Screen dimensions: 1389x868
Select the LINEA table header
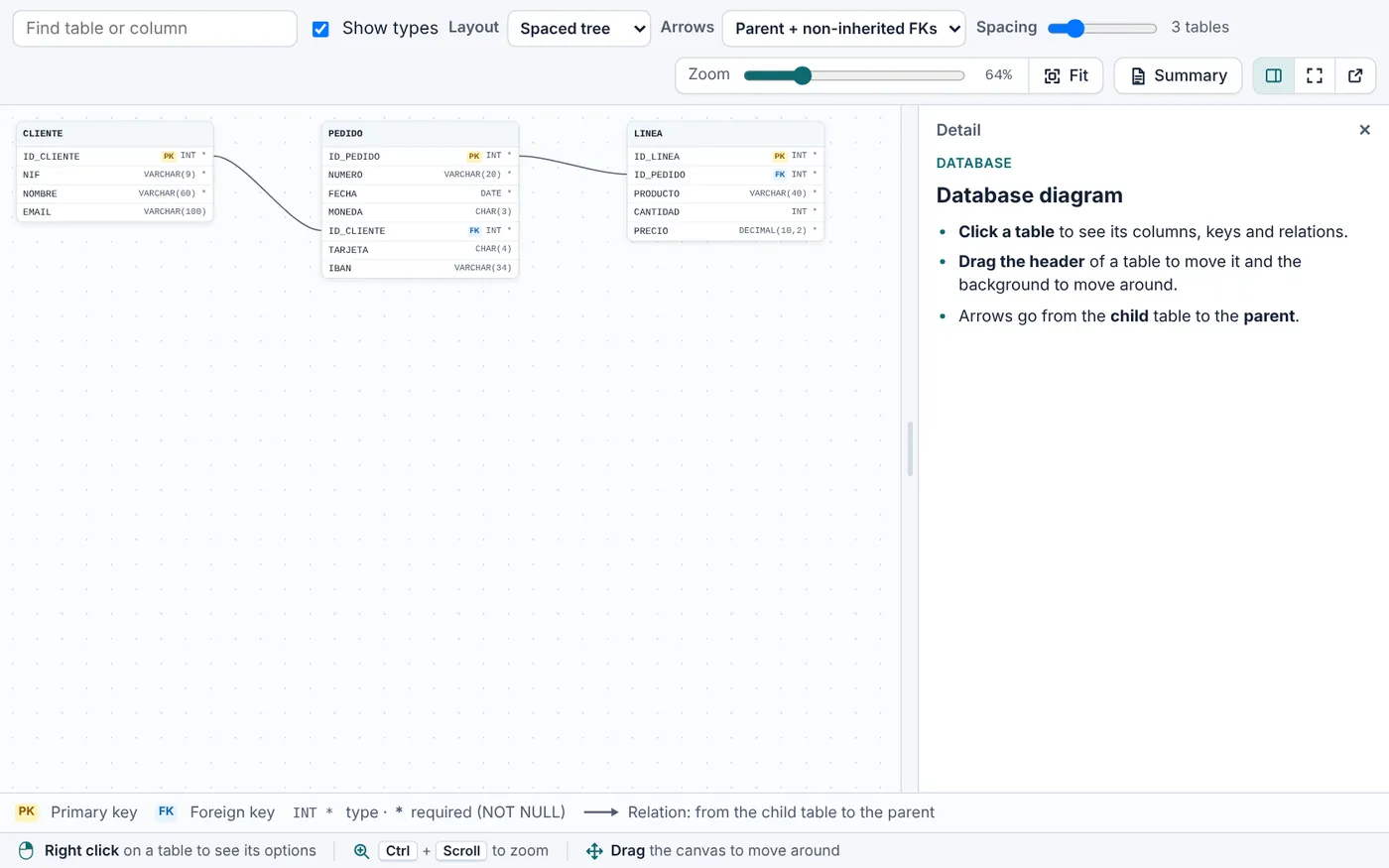[x=725, y=133]
